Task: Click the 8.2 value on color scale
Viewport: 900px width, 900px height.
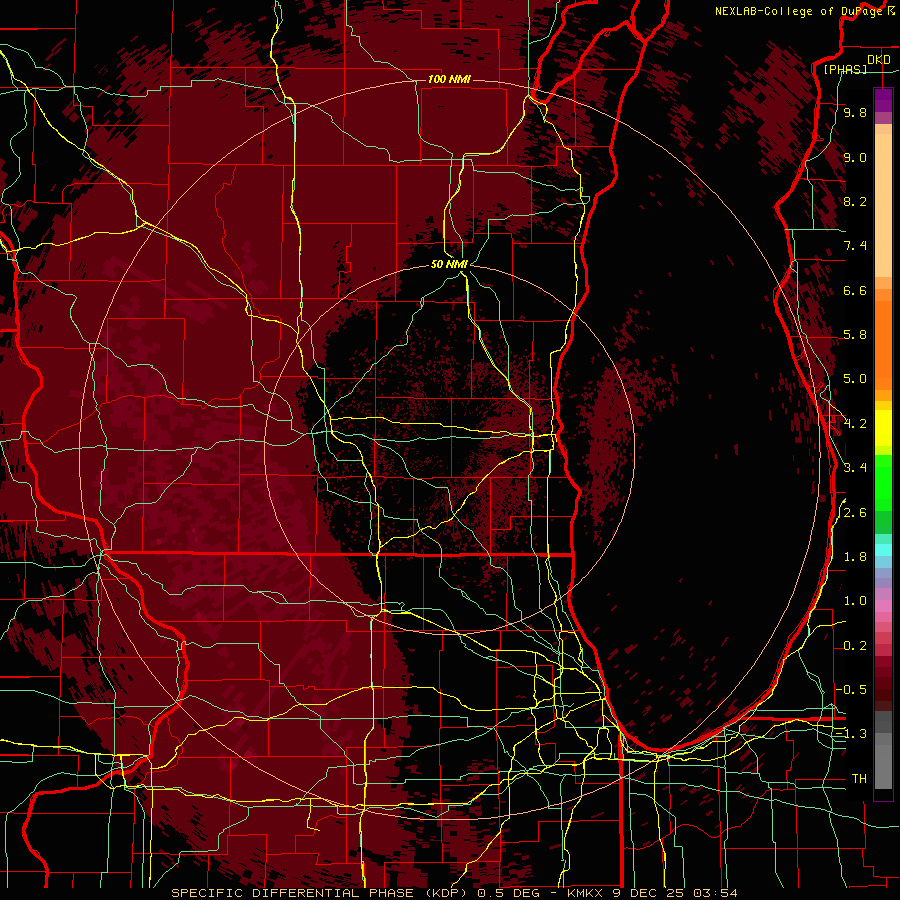Action: 855,202
